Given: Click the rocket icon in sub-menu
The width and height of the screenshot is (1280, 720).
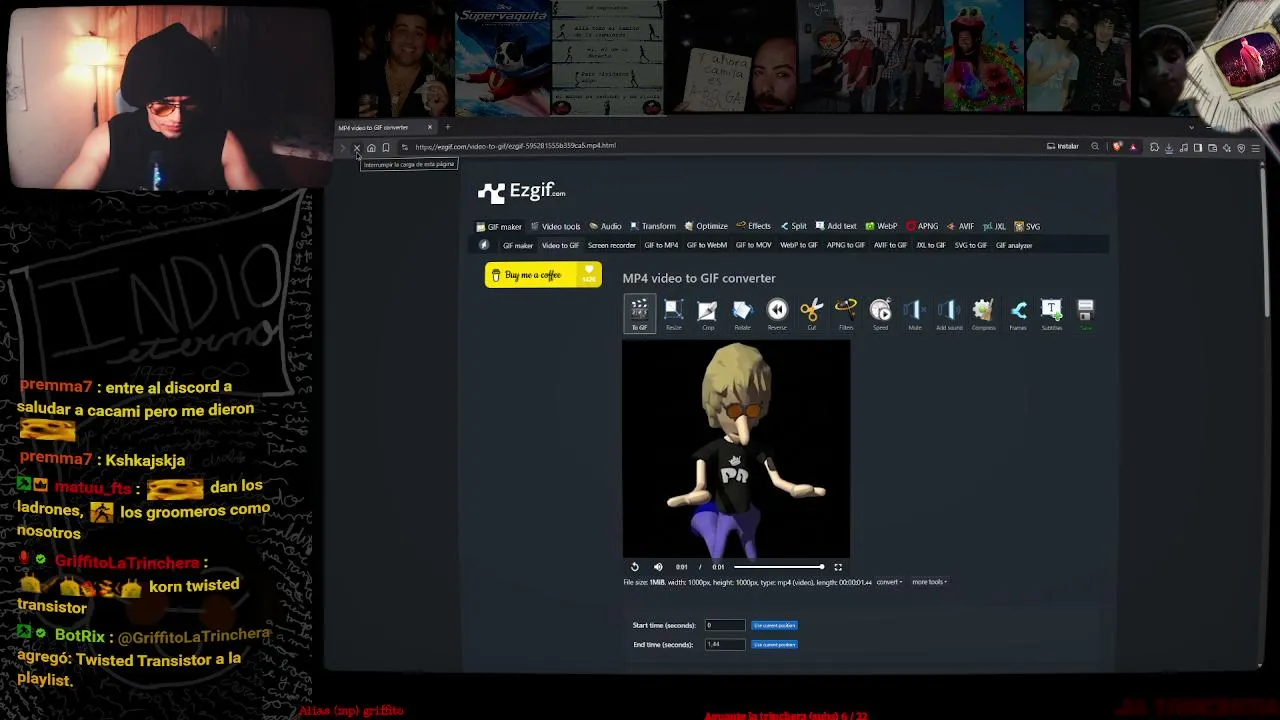Looking at the screenshot, I should (x=484, y=245).
